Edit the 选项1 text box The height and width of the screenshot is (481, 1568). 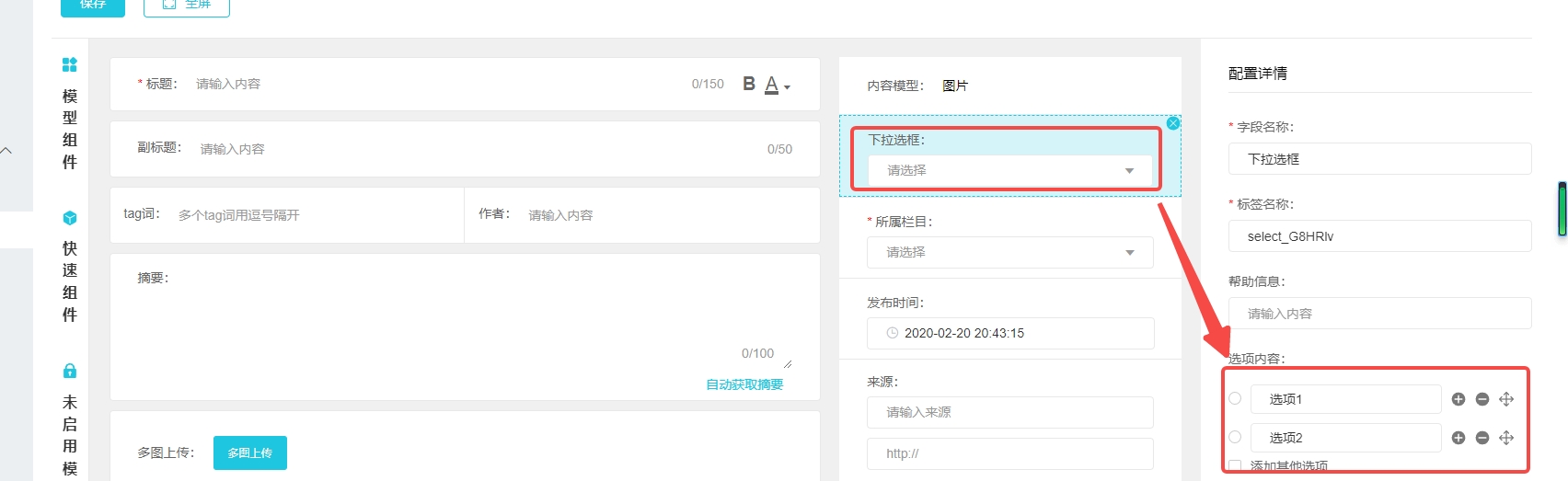click(x=1345, y=399)
